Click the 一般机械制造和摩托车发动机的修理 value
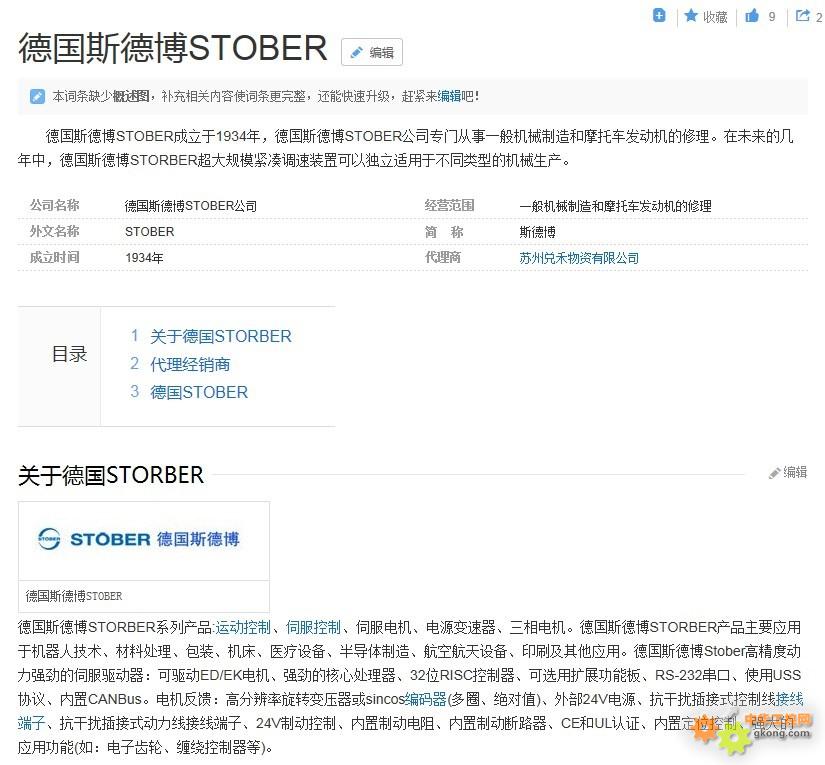 click(616, 206)
